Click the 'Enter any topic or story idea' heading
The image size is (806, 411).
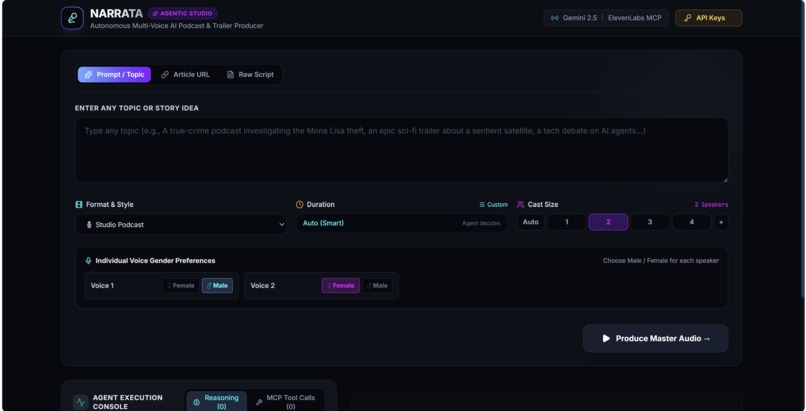pyautogui.click(x=137, y=108)
